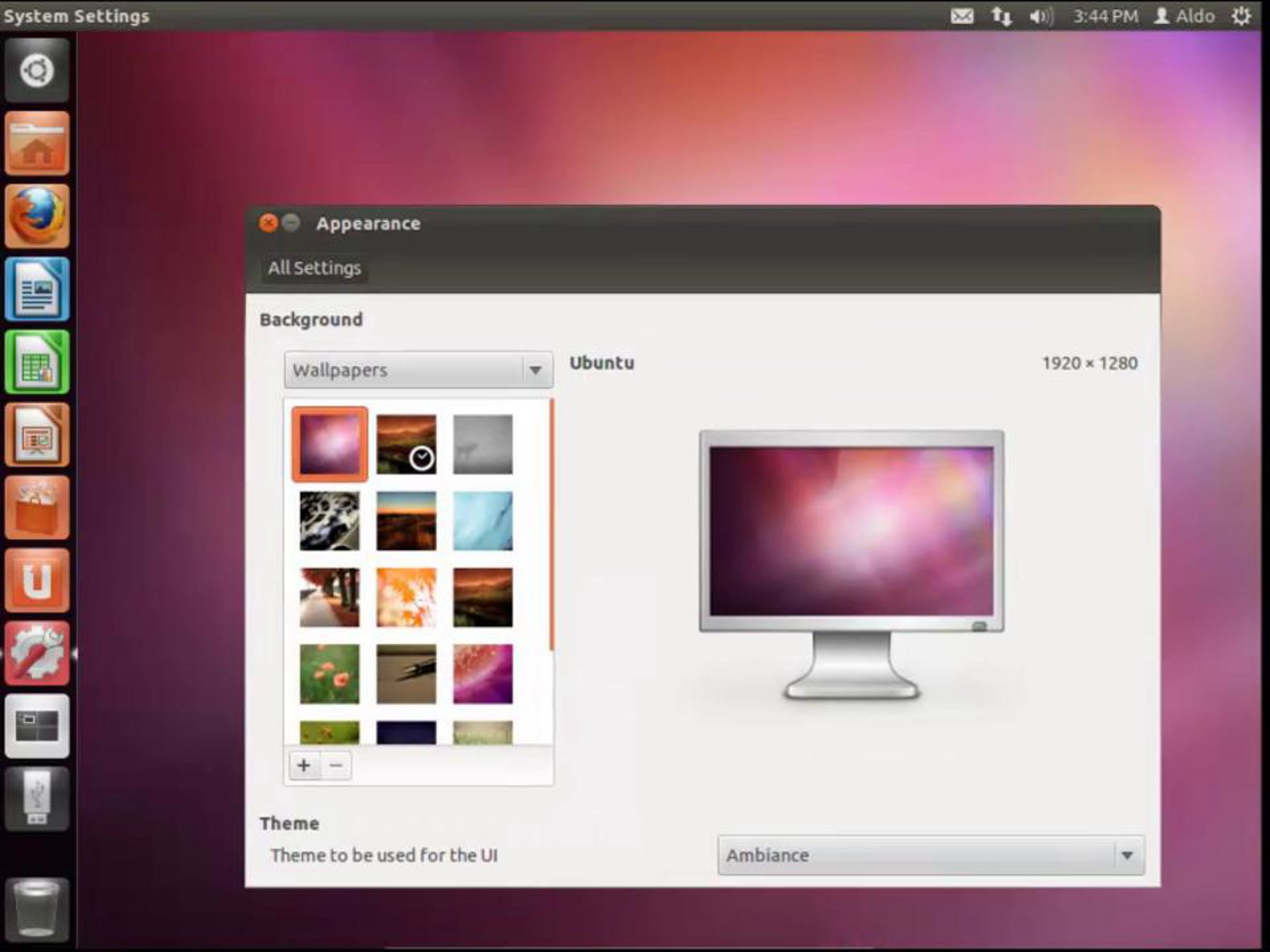The image size is (1270, 952).
Task: Open the sound volume indicator menu
Action: pos(1040,16)
